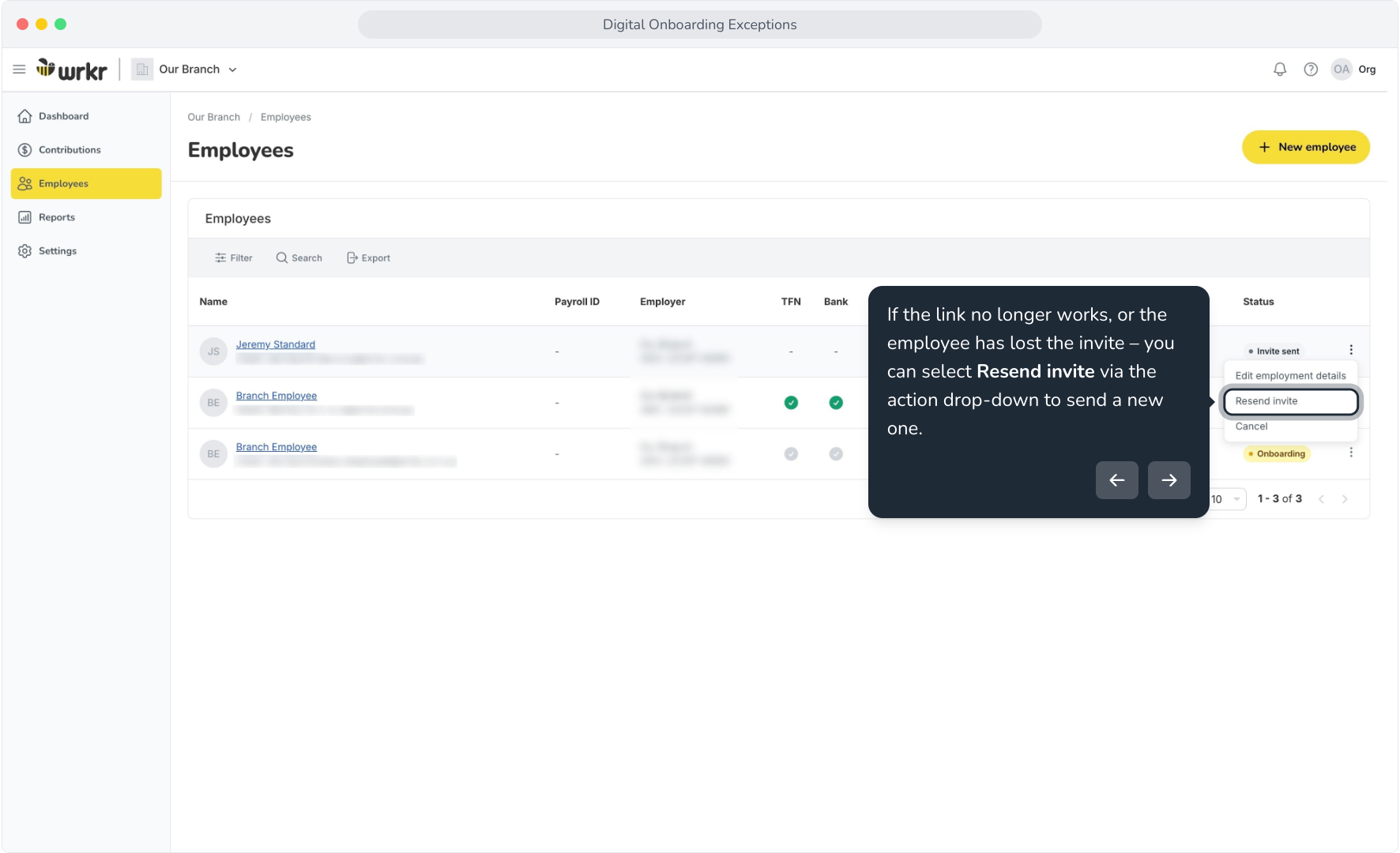Image resolution: width=1400 pixels, height=853 pixels.
Task: Choose Cancel from the action menu
Action: coord(1290,426)
